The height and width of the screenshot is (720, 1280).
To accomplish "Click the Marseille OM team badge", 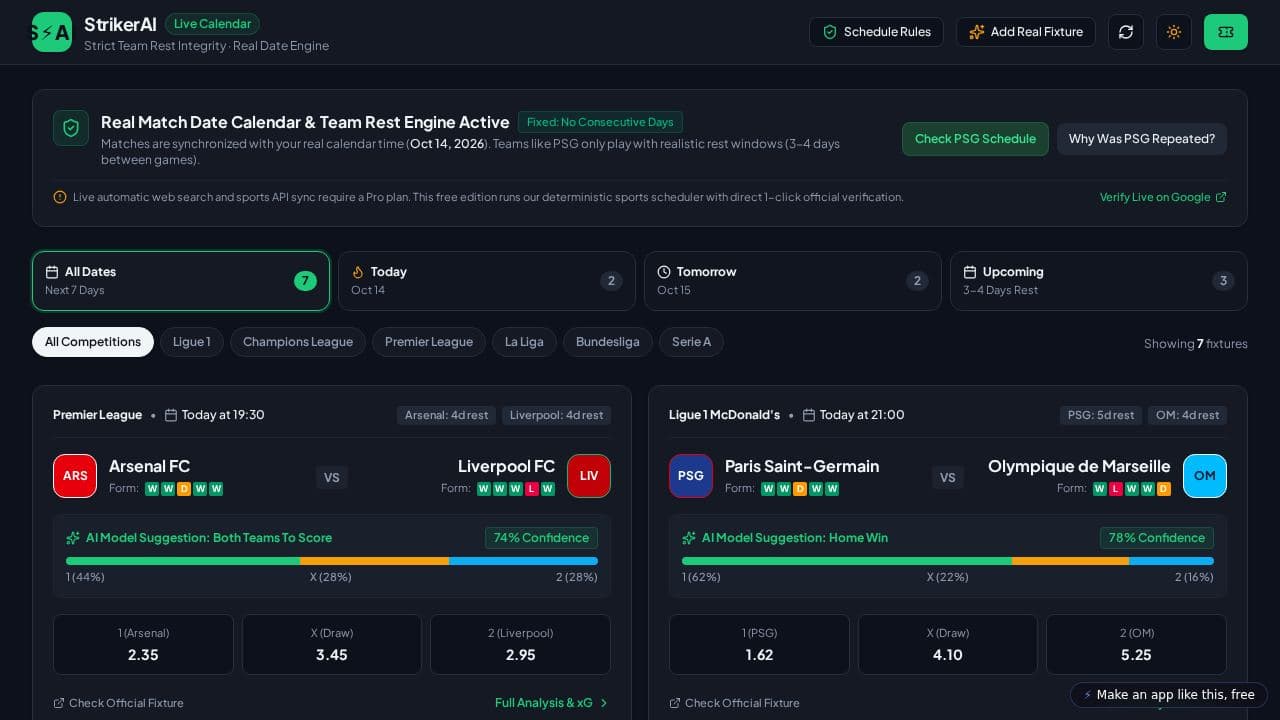I will coord(1205,476).
